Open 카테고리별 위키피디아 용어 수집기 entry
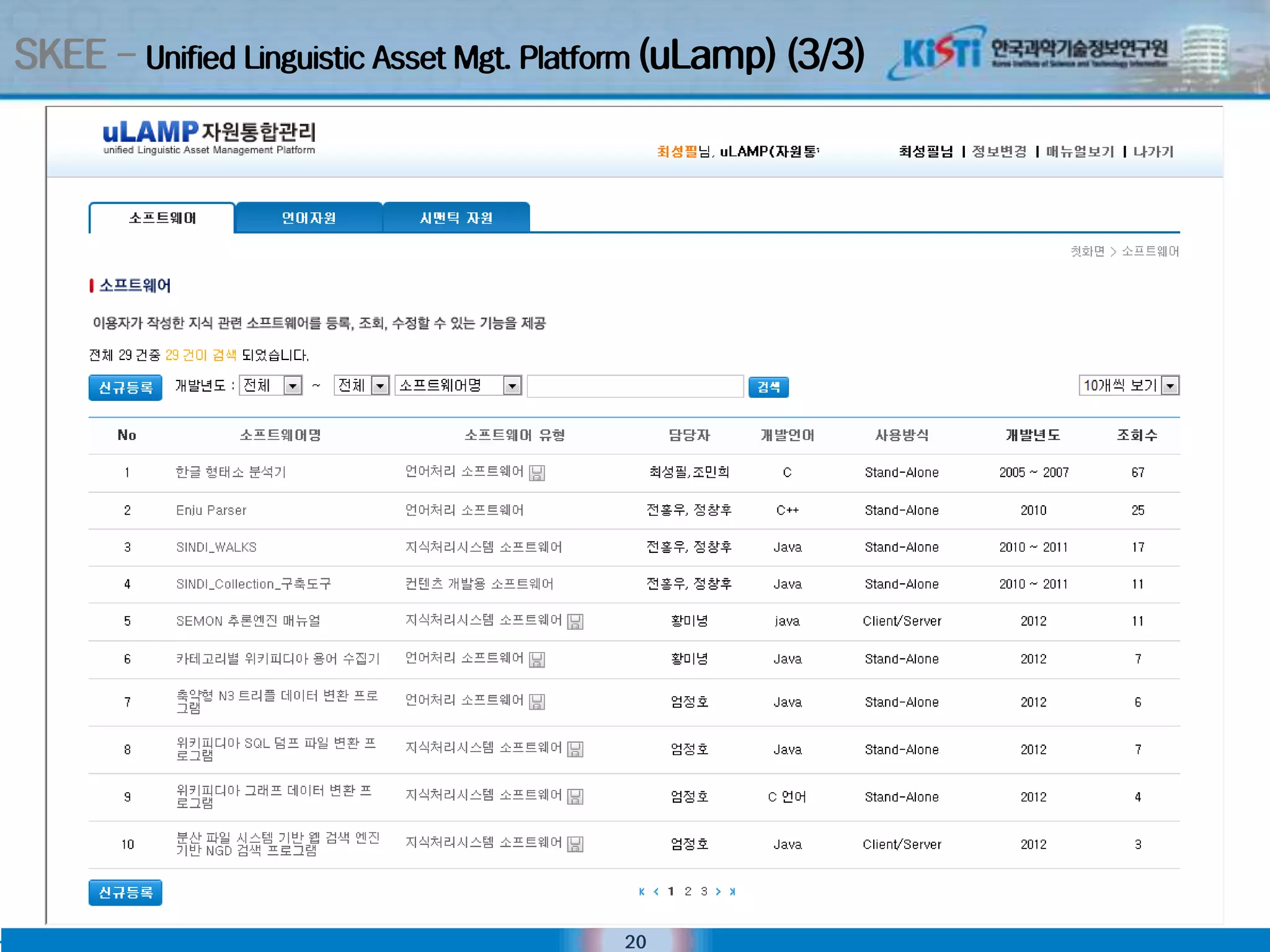Image resolution: width=1270 pixels, height=952 pixels. [278, 659]
